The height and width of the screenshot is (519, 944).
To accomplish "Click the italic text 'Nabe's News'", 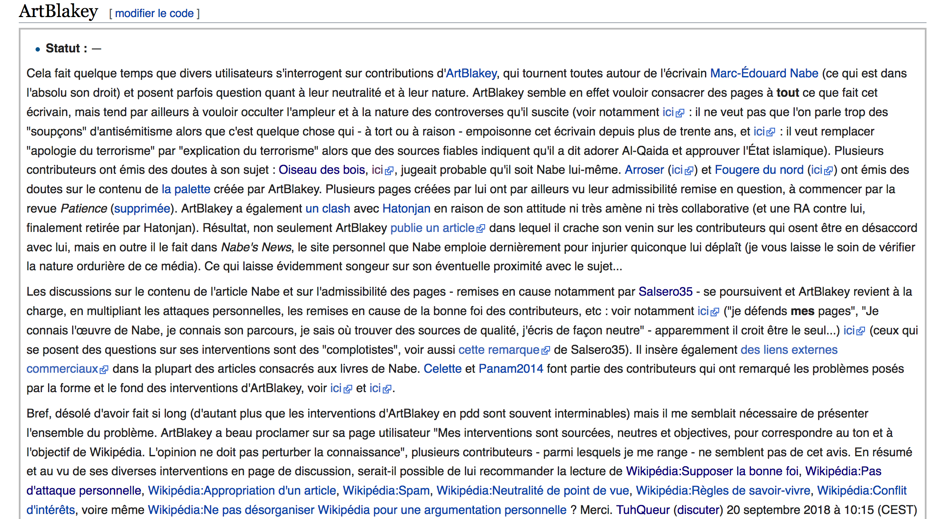I will 256,247.
